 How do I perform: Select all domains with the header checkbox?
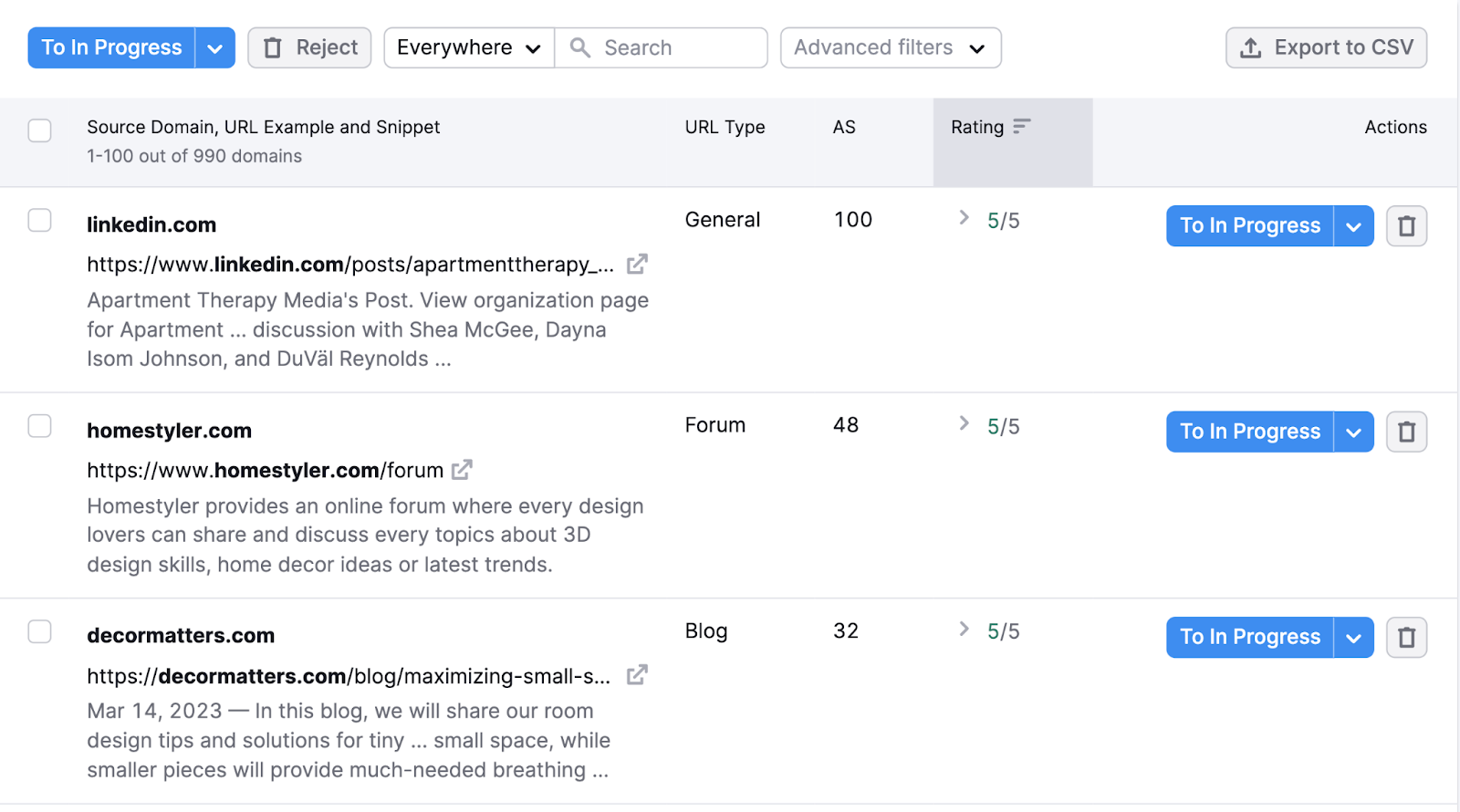coord(39,130)
